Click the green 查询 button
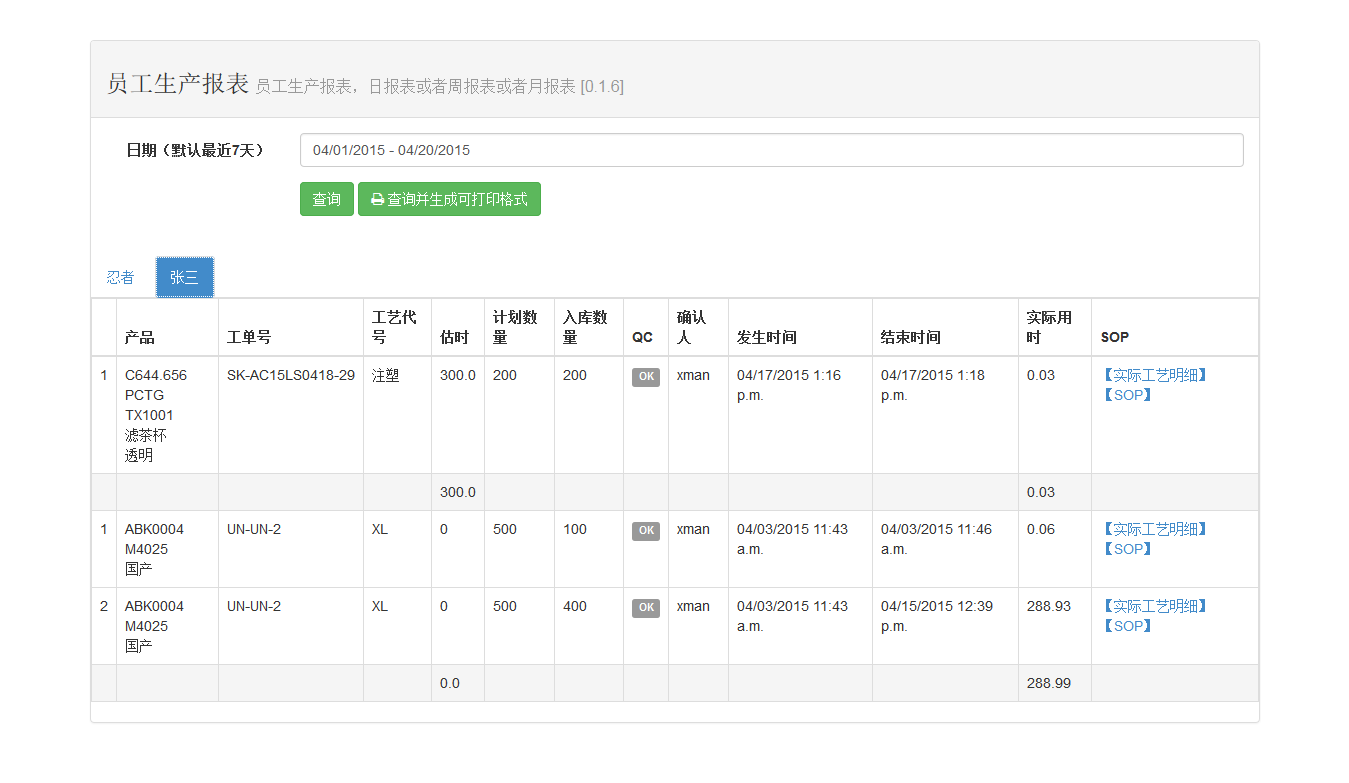The image size is (1349, 783). (326, 199)
